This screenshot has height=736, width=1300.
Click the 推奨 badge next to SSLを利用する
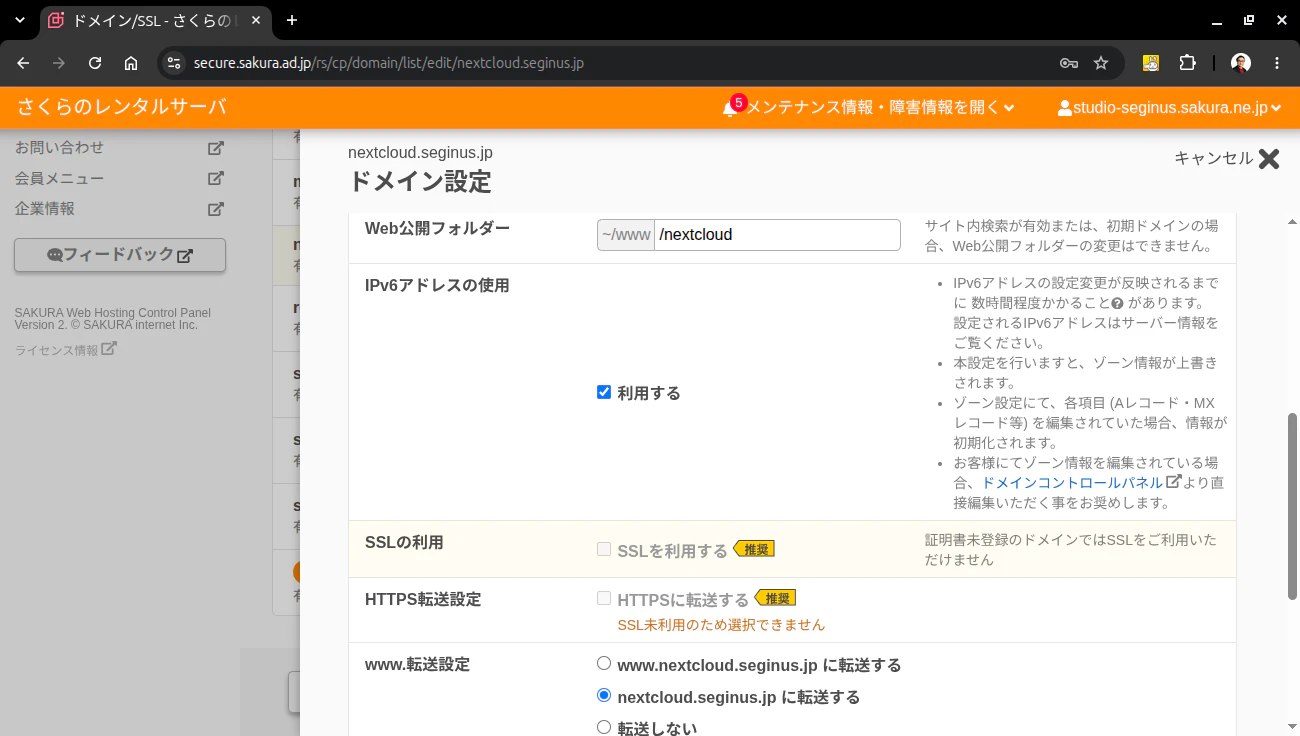pos(754,549)
